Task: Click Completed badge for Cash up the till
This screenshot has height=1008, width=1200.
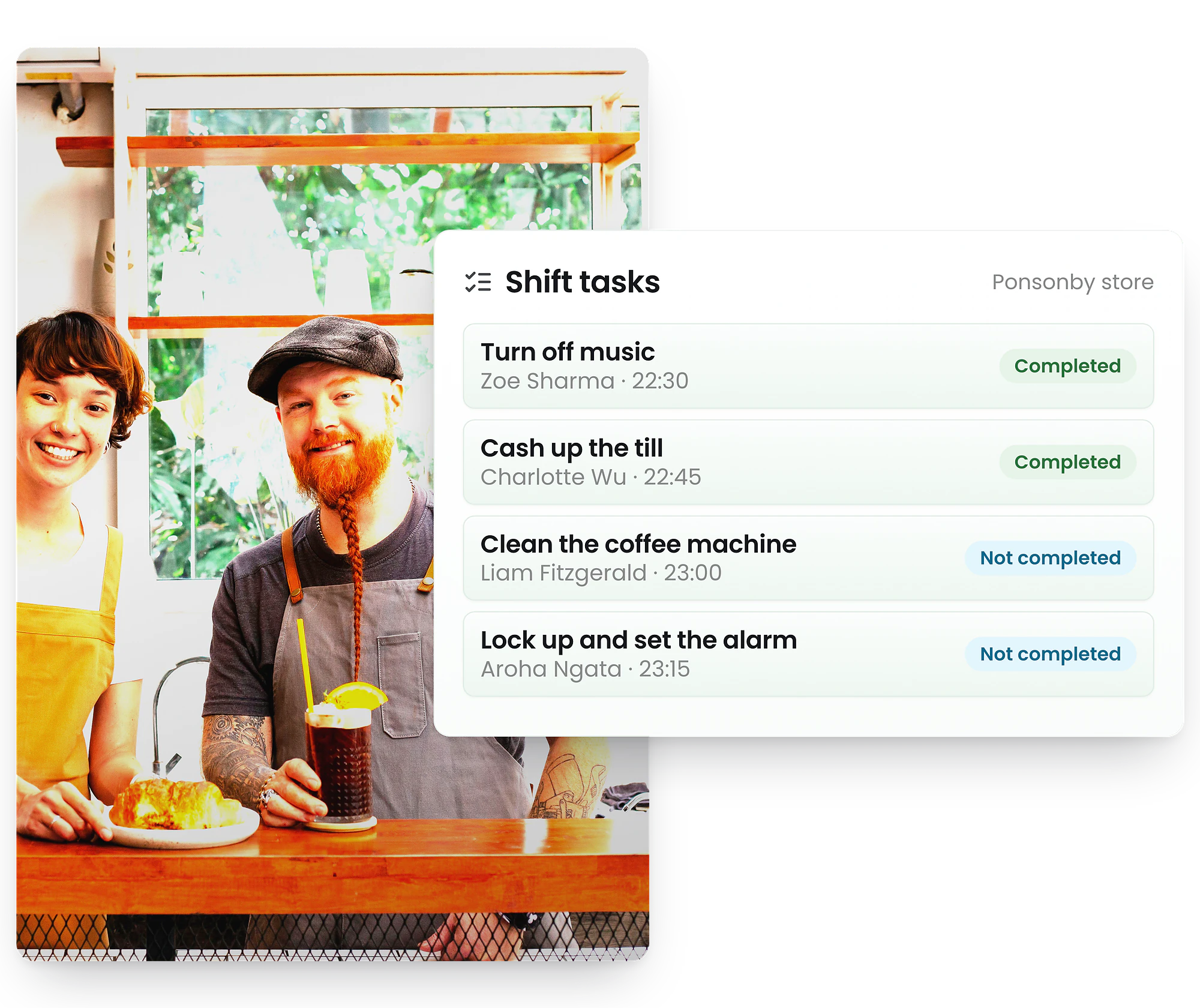Action: (1067, 462)
